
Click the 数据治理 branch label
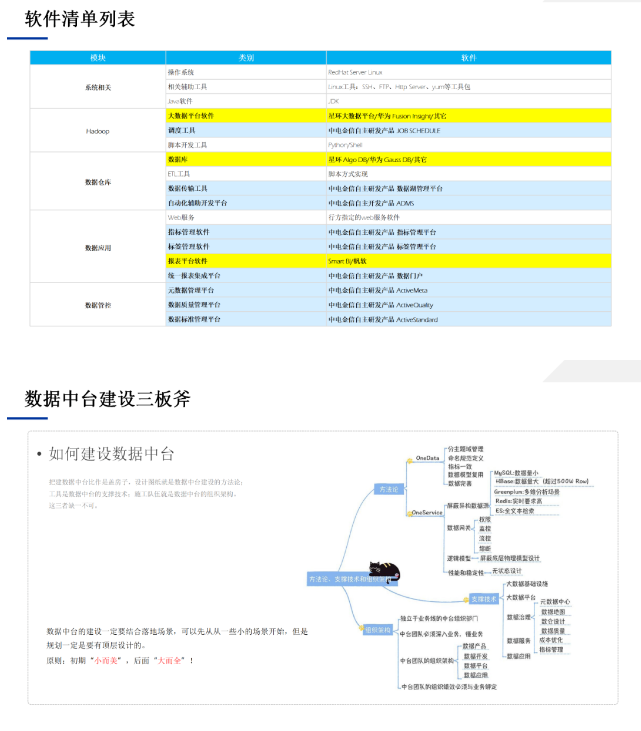519,617
